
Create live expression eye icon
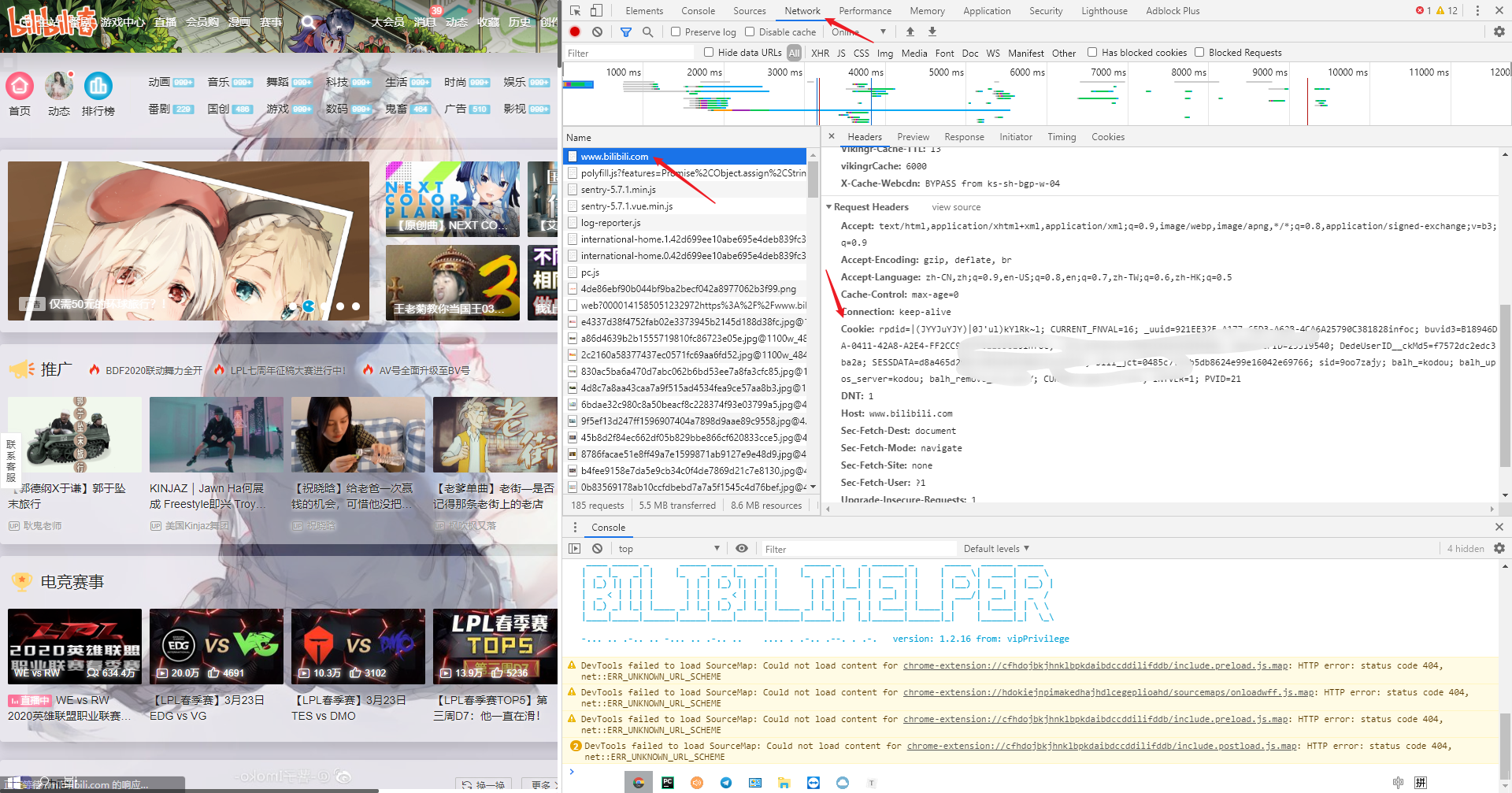tap(742, 548)
